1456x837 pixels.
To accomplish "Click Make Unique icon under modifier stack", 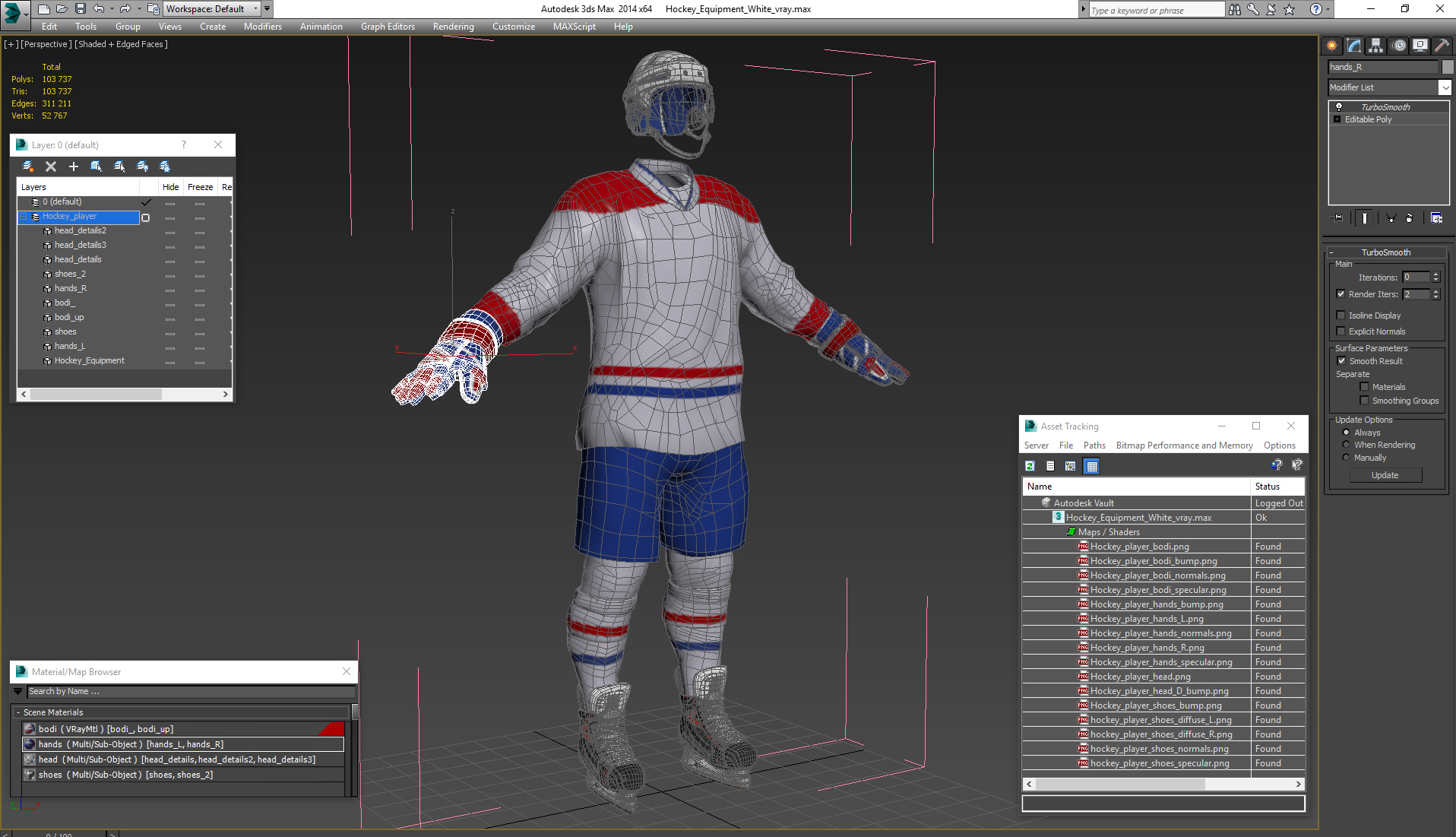I will point(1391,218).
